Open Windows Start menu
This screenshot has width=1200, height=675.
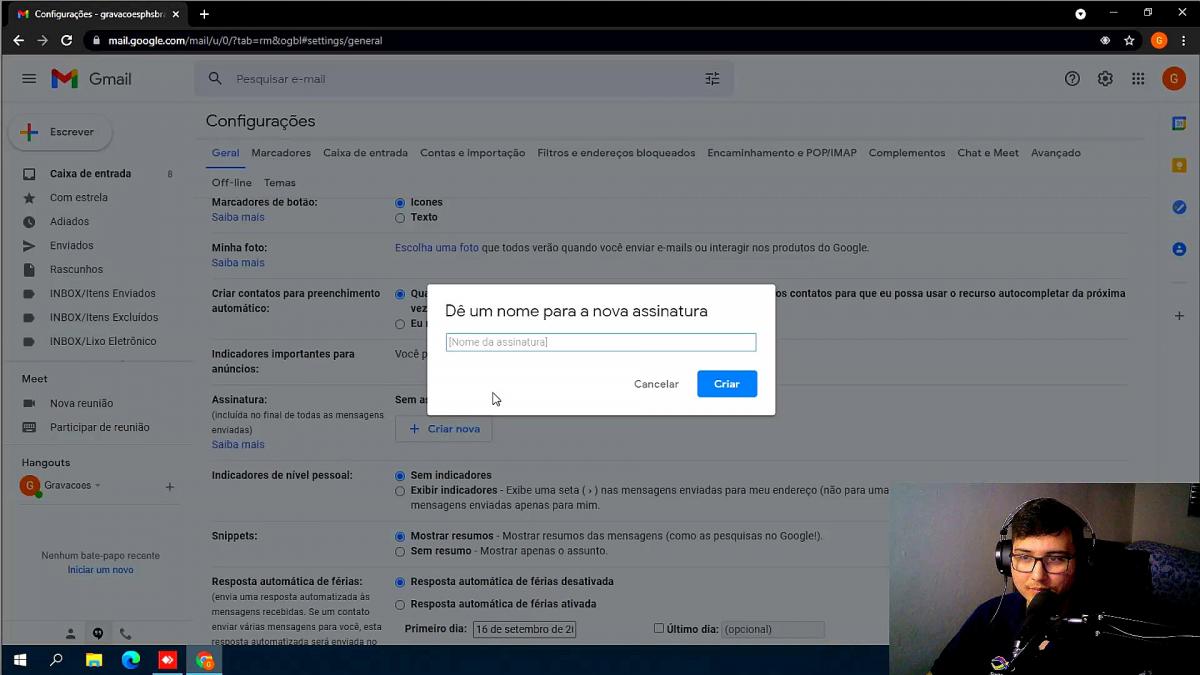click(x=19, y=660)
